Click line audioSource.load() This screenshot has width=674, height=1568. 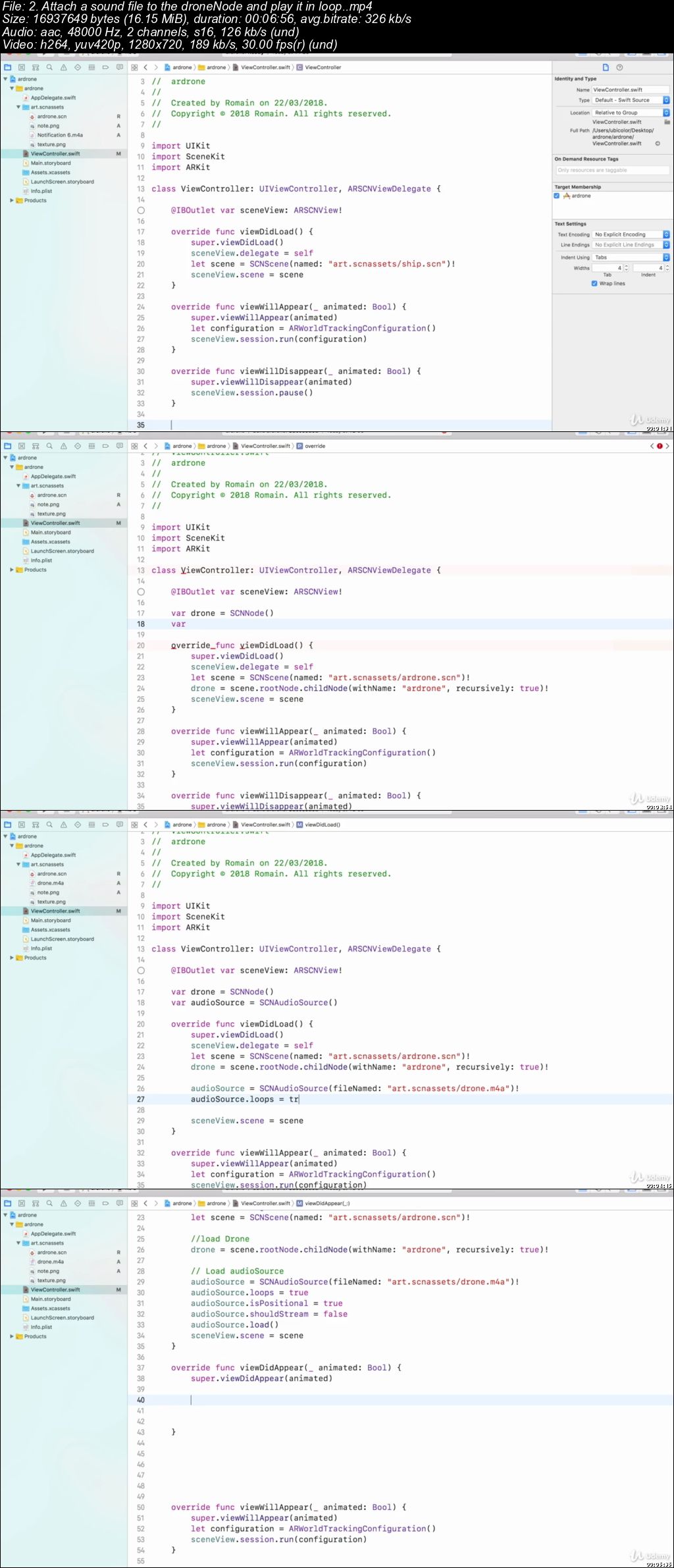click(235, 1325)
